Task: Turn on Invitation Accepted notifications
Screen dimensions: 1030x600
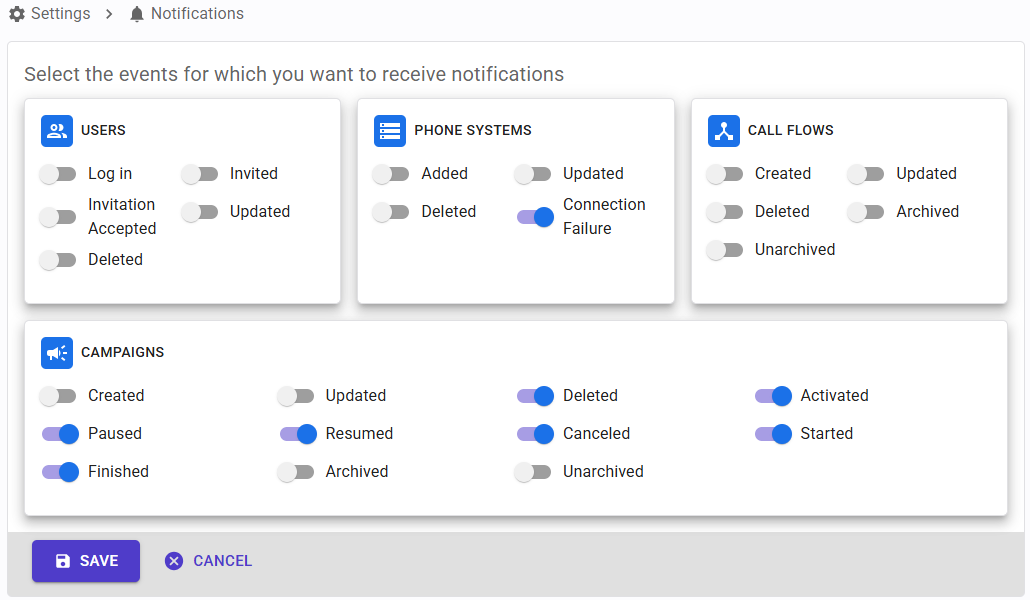Action: click(57, 216)
